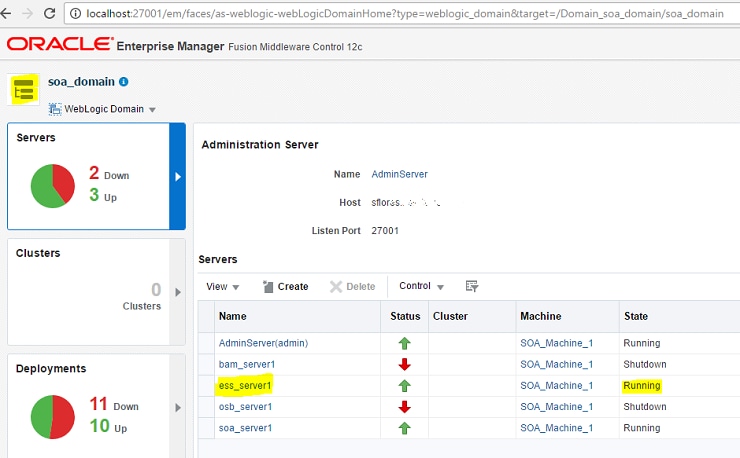
Task: Click the Deployments pie chart
Action: 52,417
